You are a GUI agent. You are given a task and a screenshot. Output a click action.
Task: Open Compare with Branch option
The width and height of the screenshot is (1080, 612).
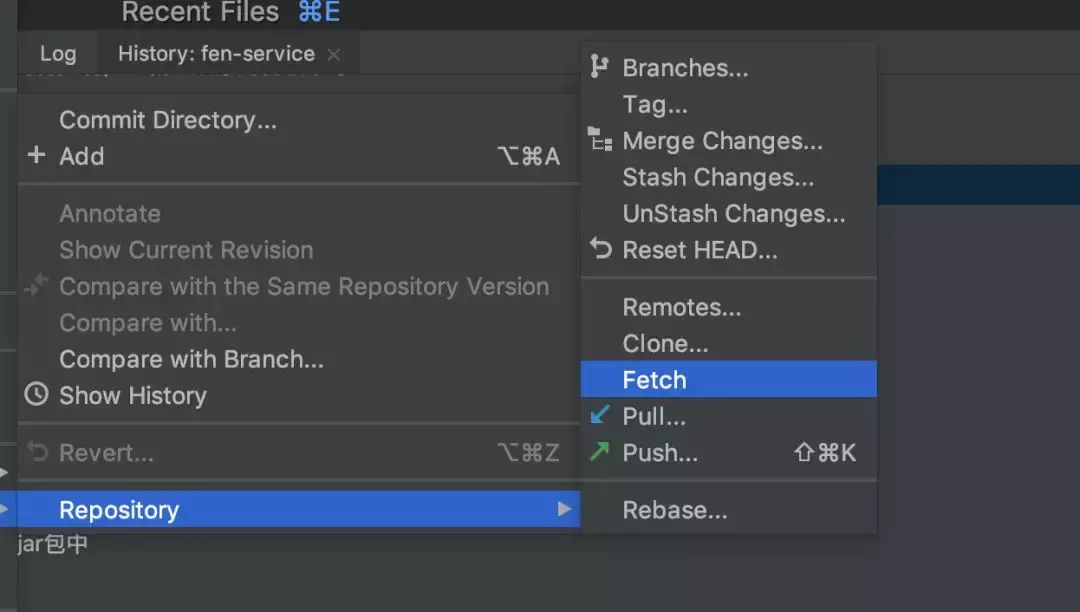[x=191, y=359]
